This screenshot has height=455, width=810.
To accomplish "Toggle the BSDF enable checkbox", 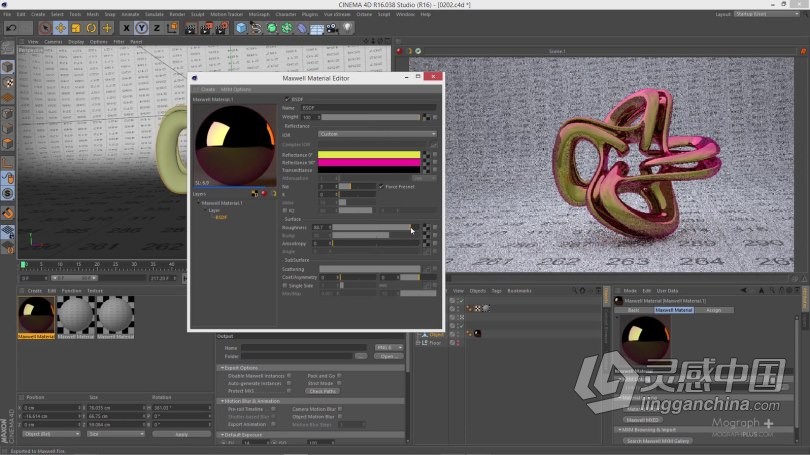I will coord(287,99).
